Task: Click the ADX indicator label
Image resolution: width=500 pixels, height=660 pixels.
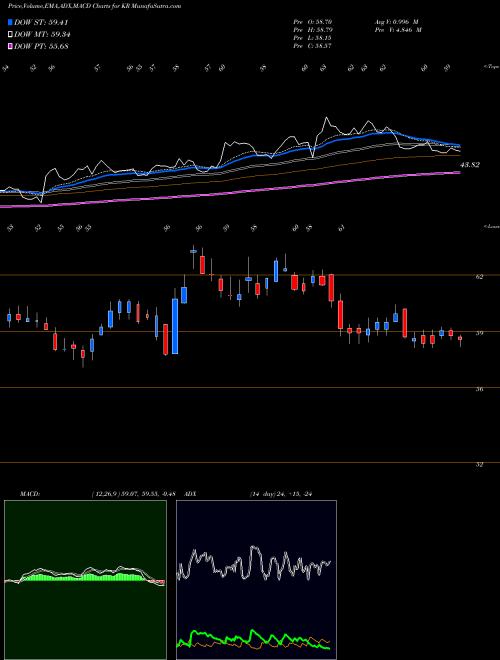Action: pos(191,494)
